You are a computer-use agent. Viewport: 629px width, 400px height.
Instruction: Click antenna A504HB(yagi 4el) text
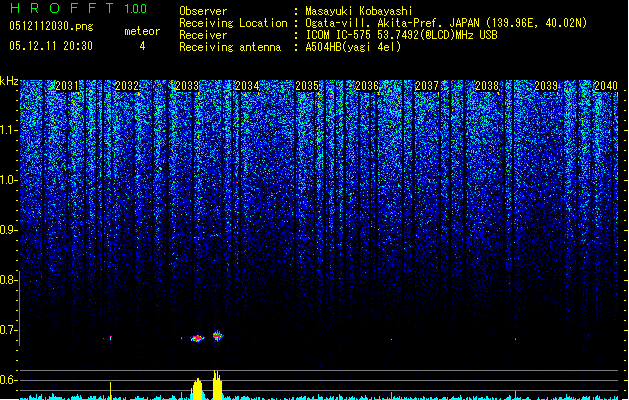tap(353, 47)
